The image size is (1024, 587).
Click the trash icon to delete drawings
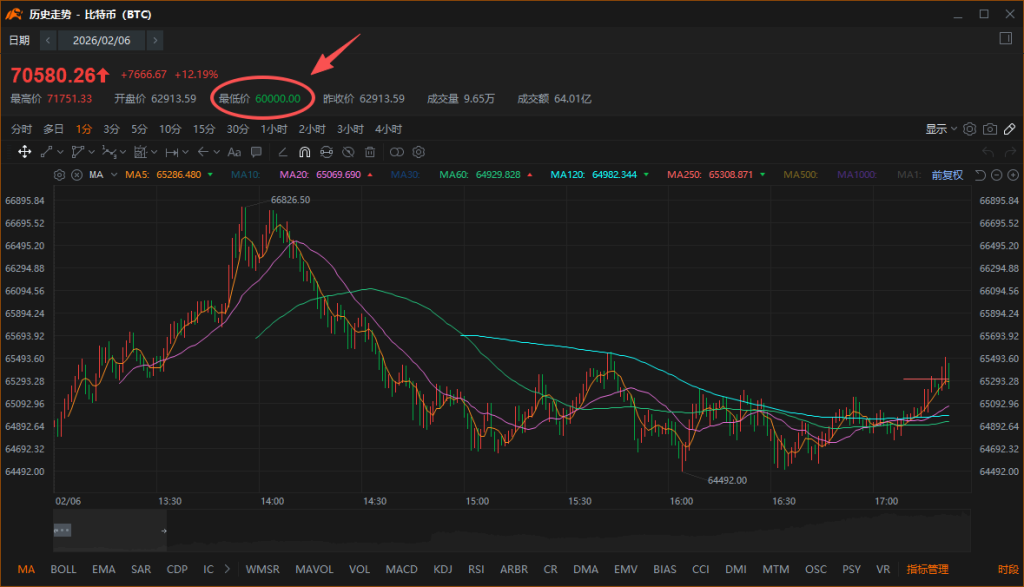pos(370,152)
